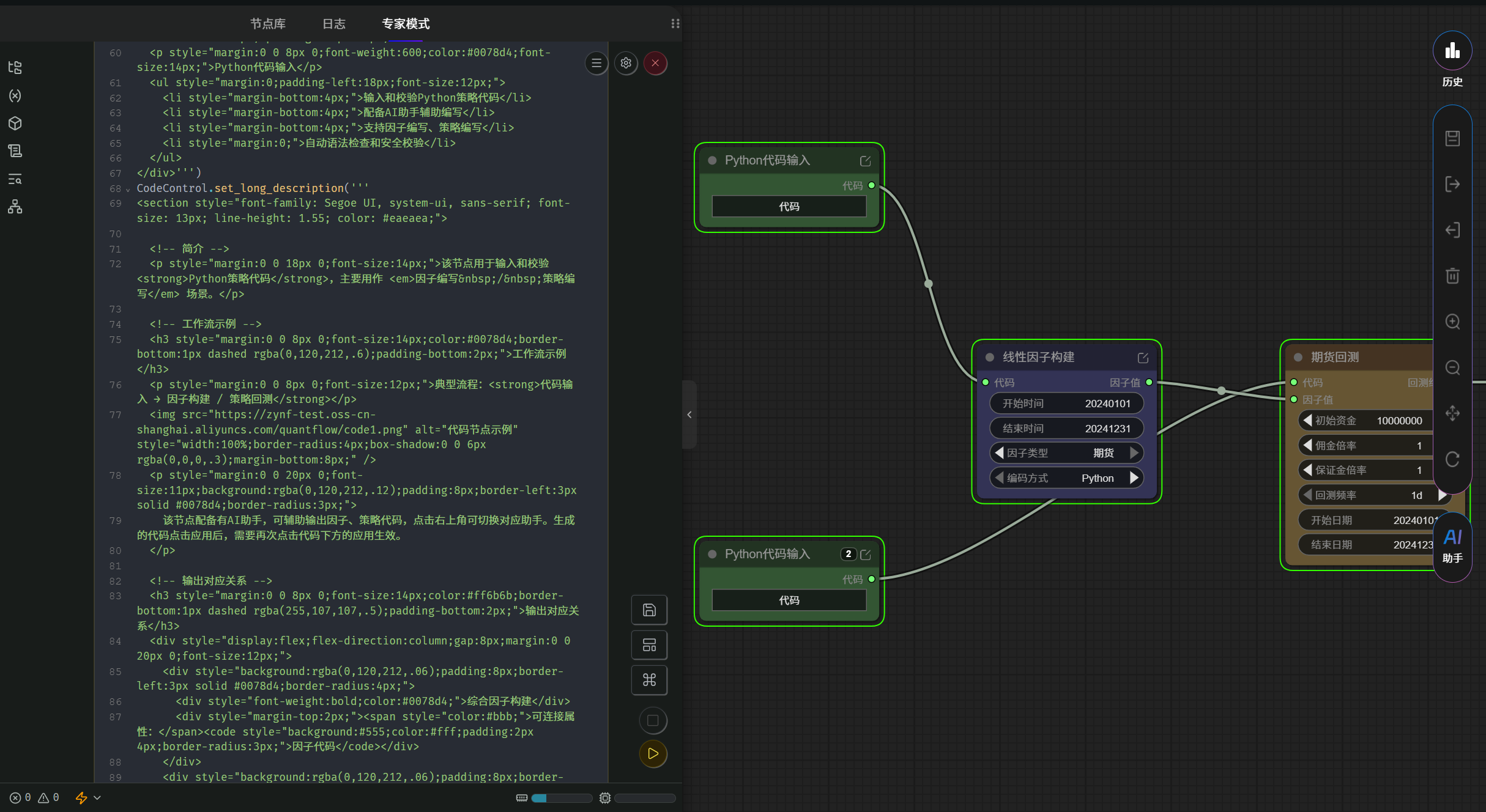
Task: Toggle the status dot on 期货回测 node
Action: tap(1298, 357)
